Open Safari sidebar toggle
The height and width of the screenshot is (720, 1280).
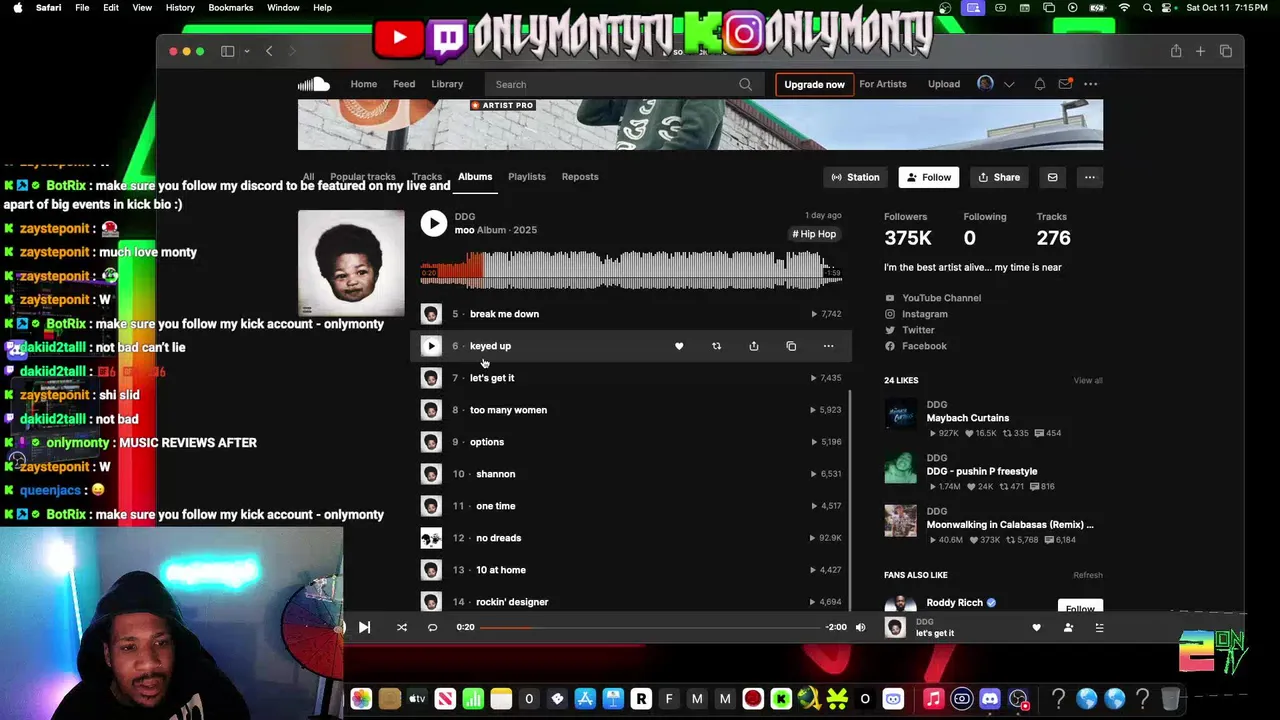coord(228,51)
